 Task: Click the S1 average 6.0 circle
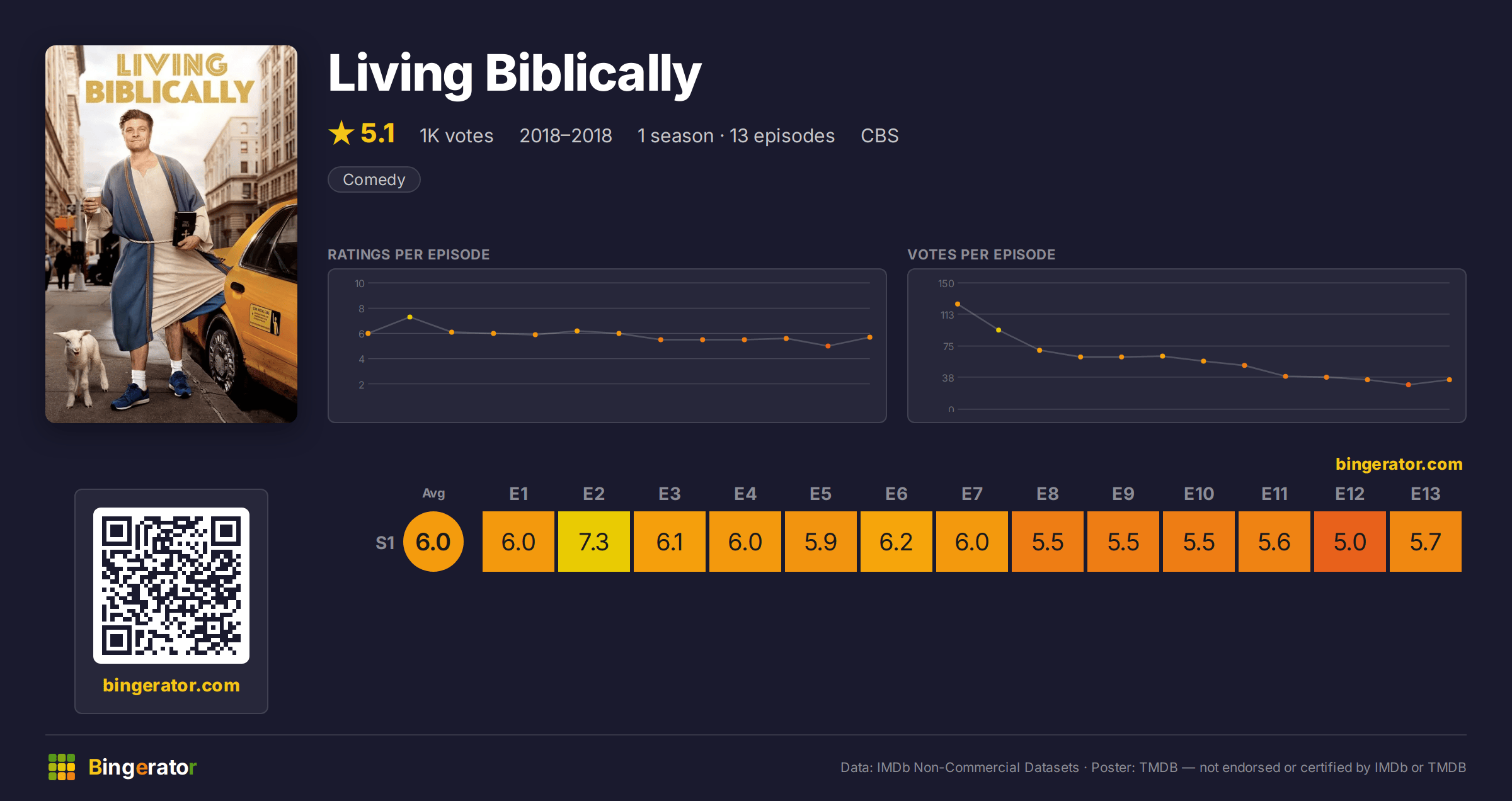tap(433, 542)
